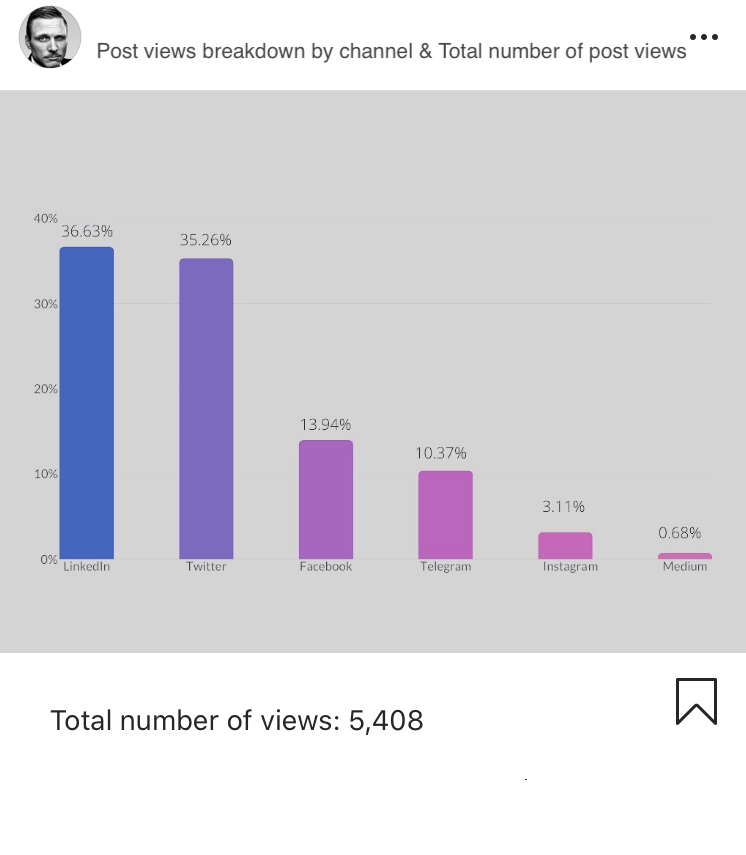Click the Twitter axis label
The width and height of the screenshot is (746, 855).
point(206,567)
